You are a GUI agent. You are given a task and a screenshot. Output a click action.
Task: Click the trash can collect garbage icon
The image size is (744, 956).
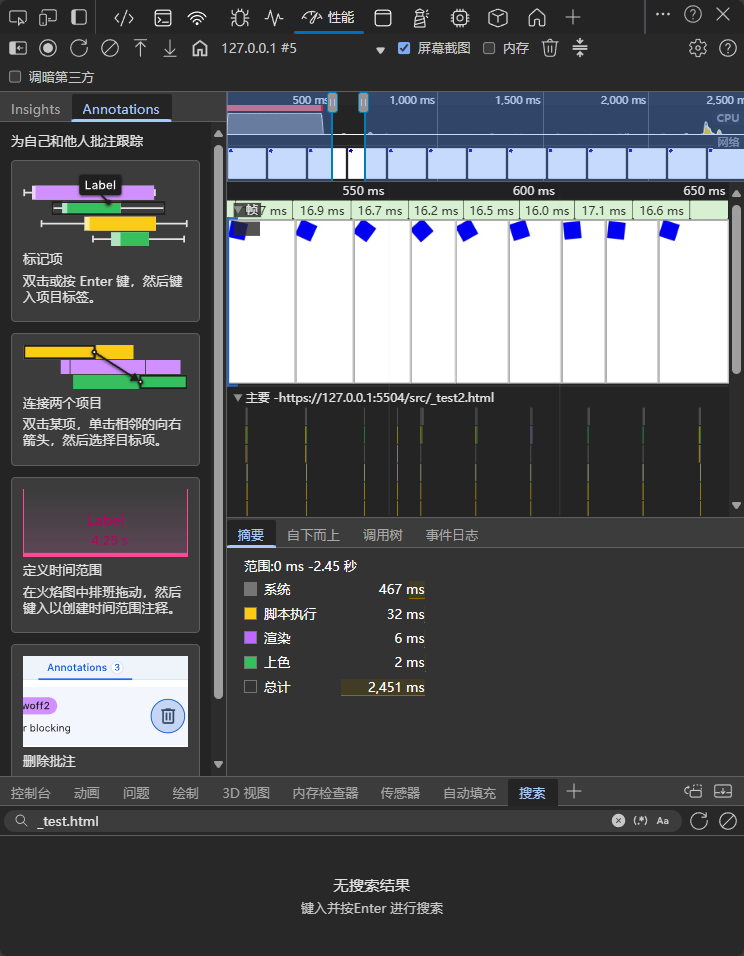550,48
